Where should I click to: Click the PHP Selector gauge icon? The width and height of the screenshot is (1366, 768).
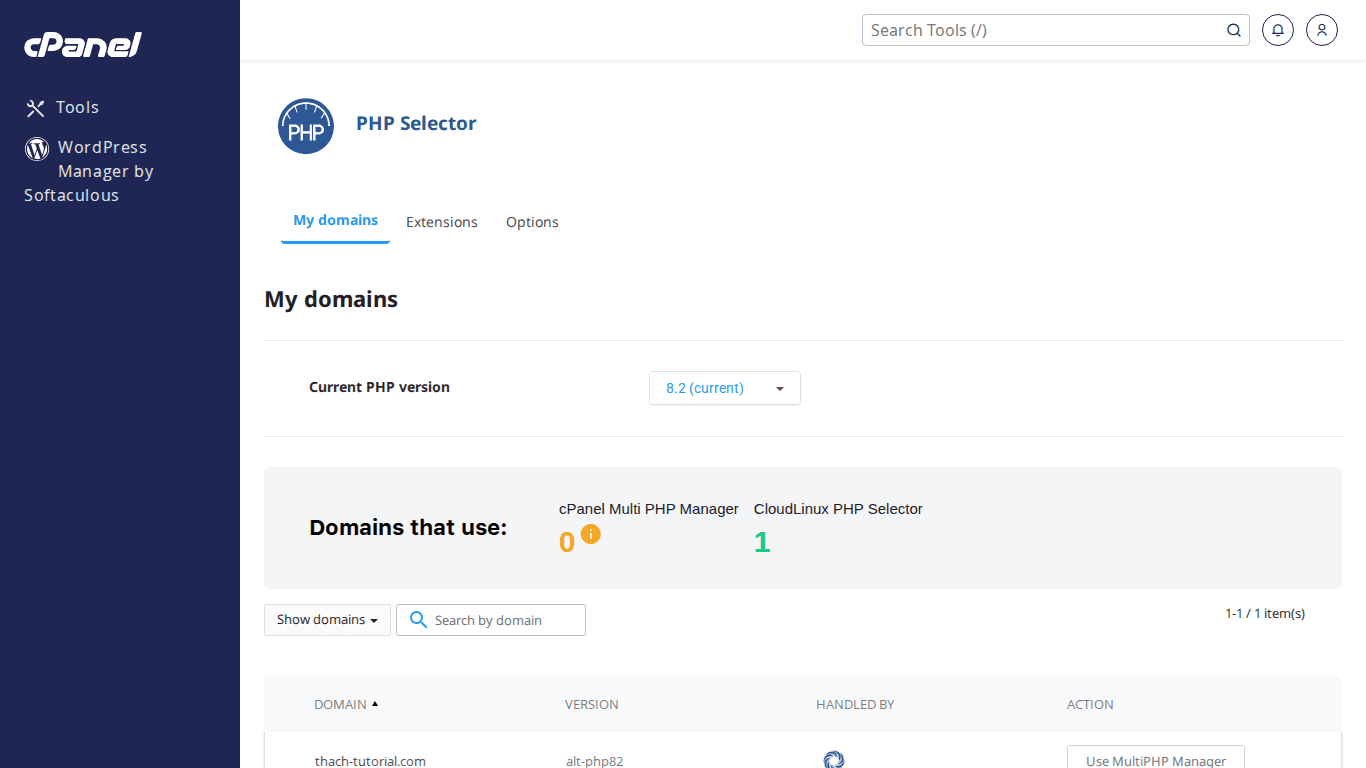[305, 126]
